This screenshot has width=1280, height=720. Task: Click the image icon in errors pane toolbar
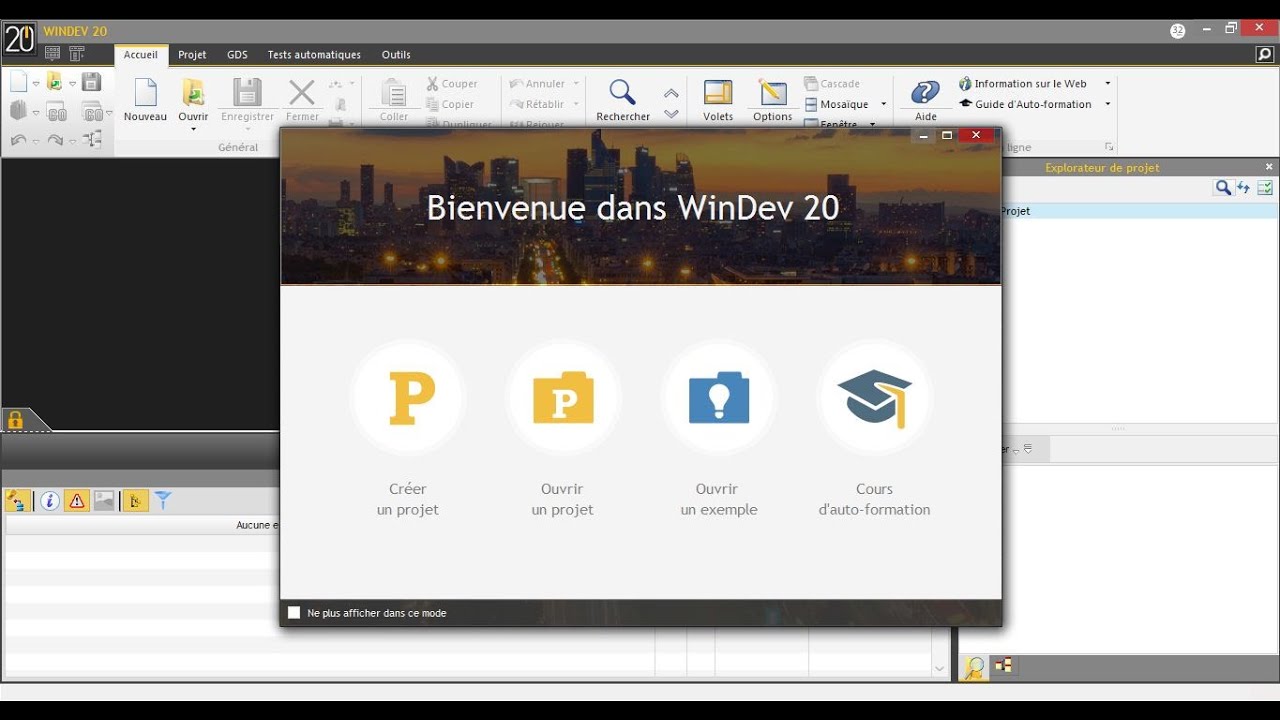tap(104, 501)
